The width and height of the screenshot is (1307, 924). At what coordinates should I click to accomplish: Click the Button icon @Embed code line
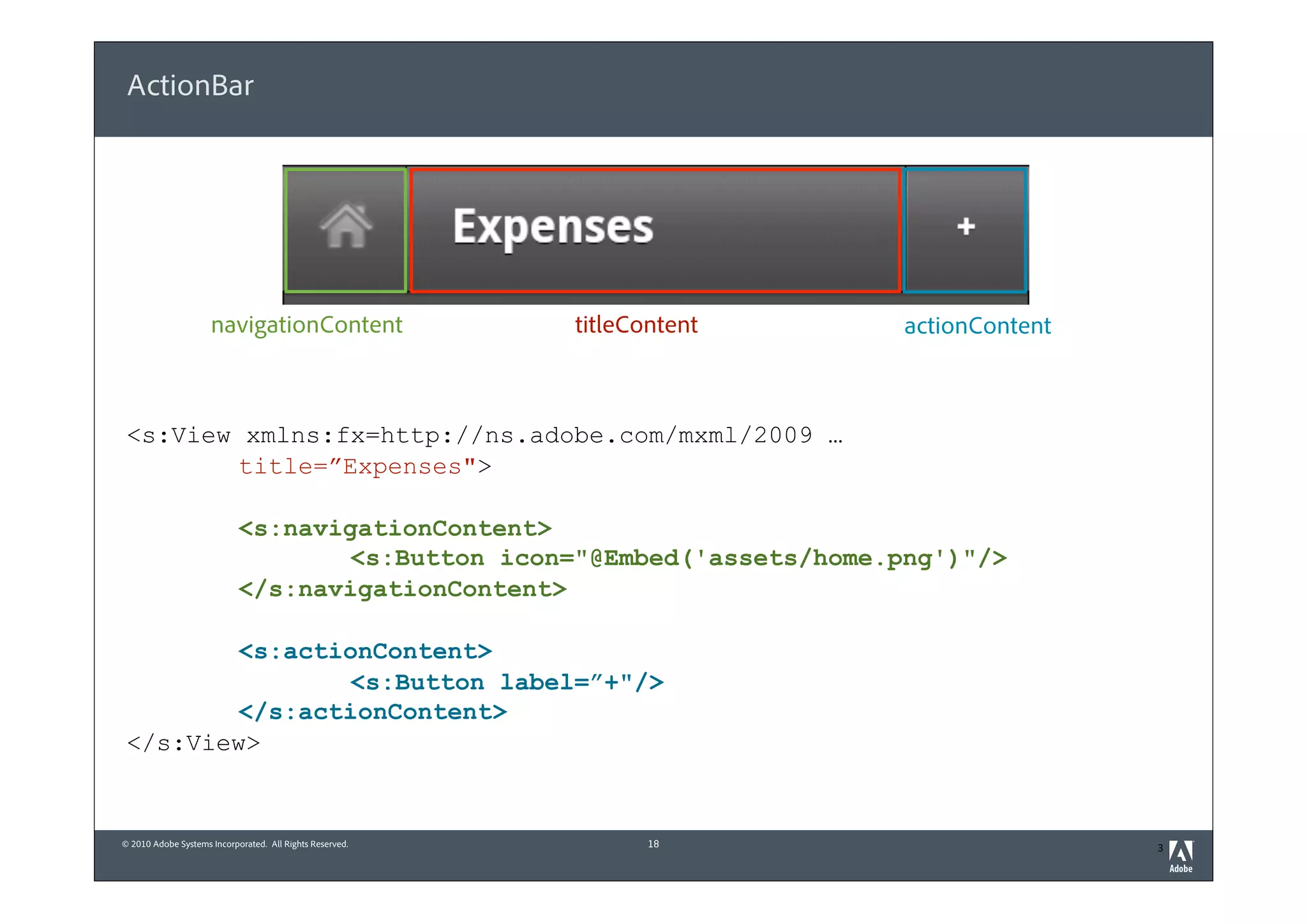[678, 558]
